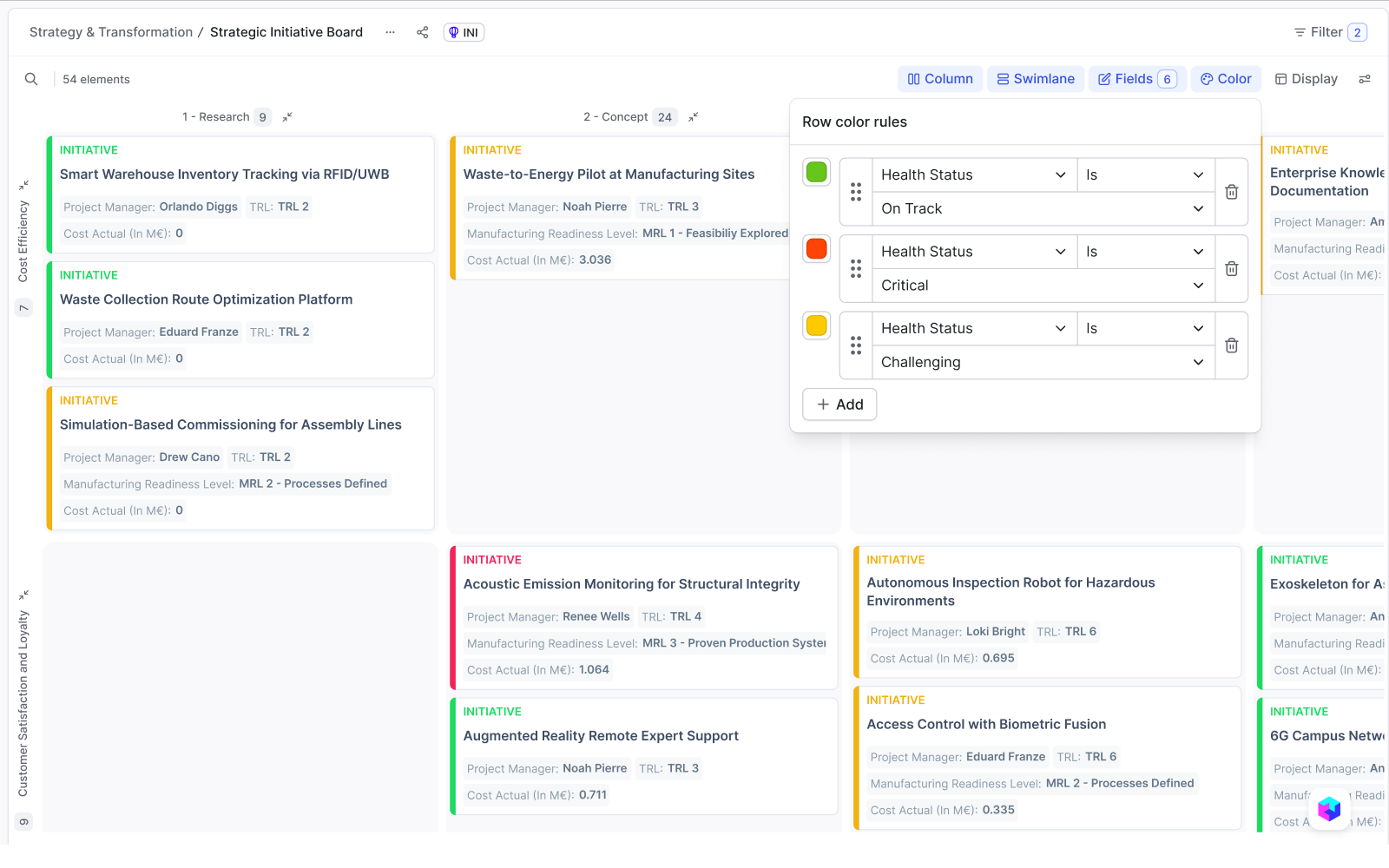Open the Swimlane settings tab
The image size is (1389, 868).
click(x=1036, y=79)
